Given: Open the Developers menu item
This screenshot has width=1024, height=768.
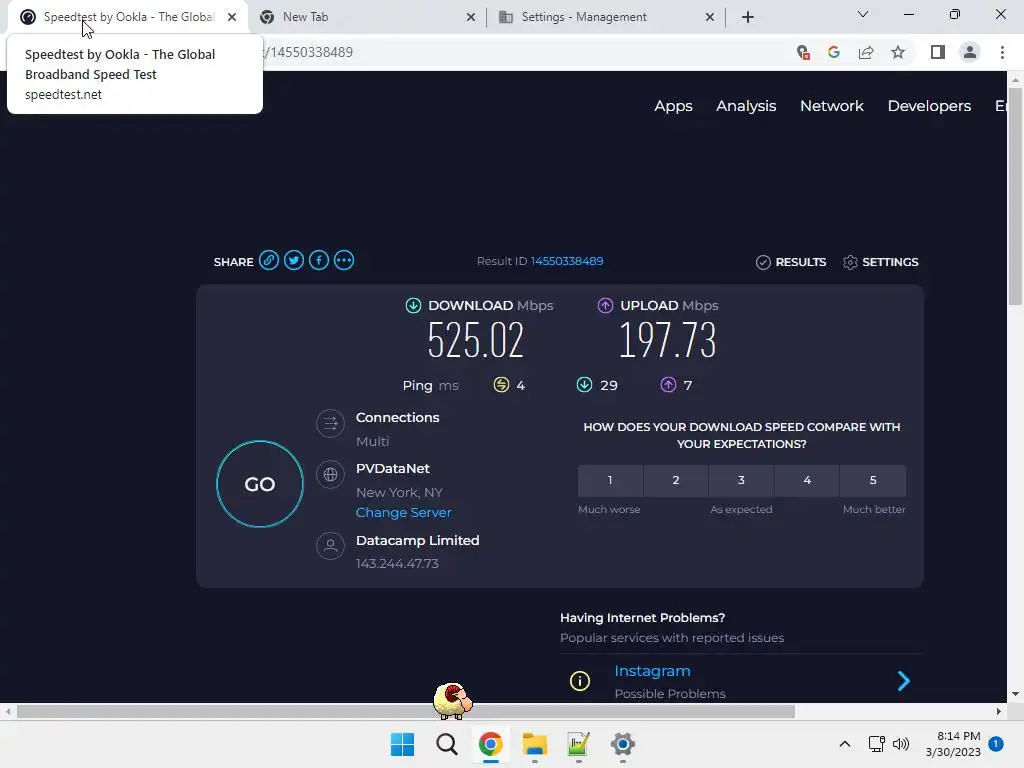Looking at the screenshot, I should [929, 106].
